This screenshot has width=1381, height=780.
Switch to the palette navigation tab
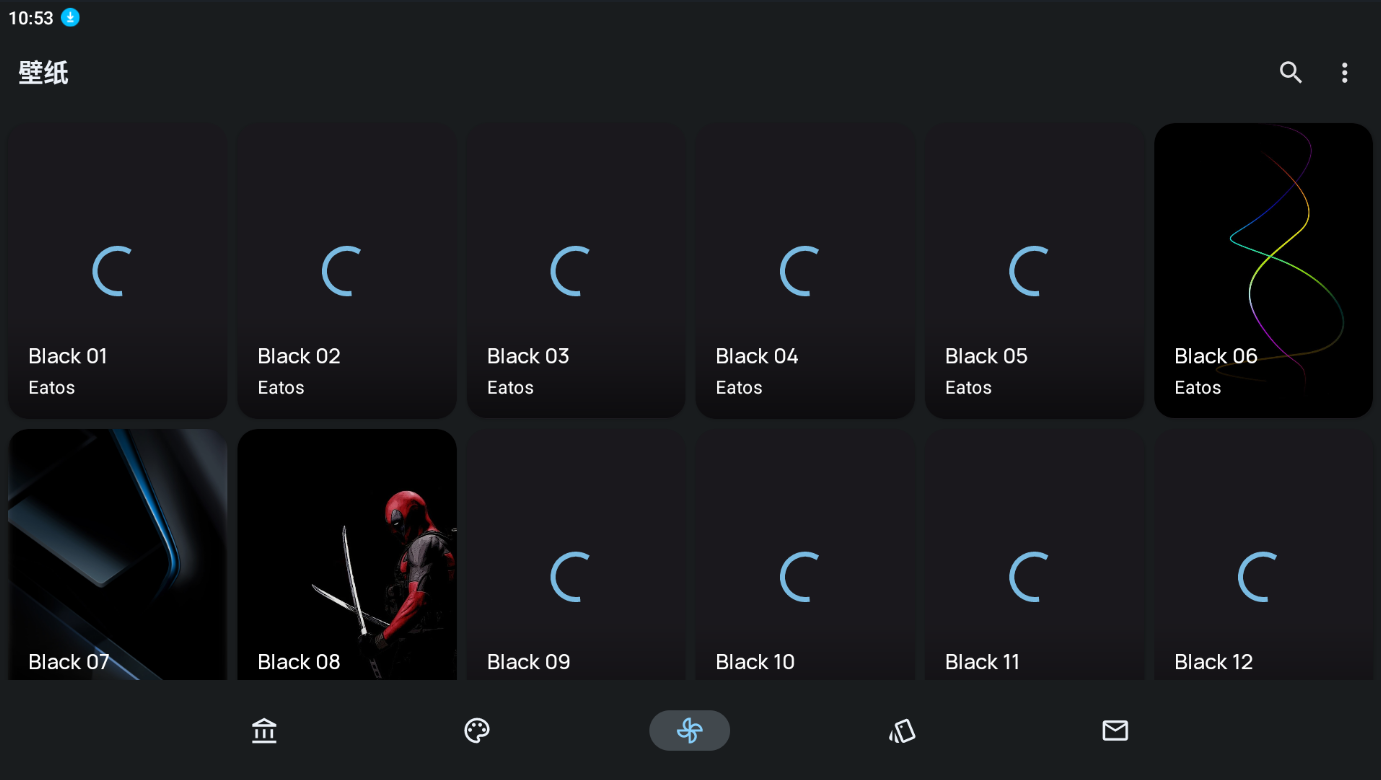477,731
